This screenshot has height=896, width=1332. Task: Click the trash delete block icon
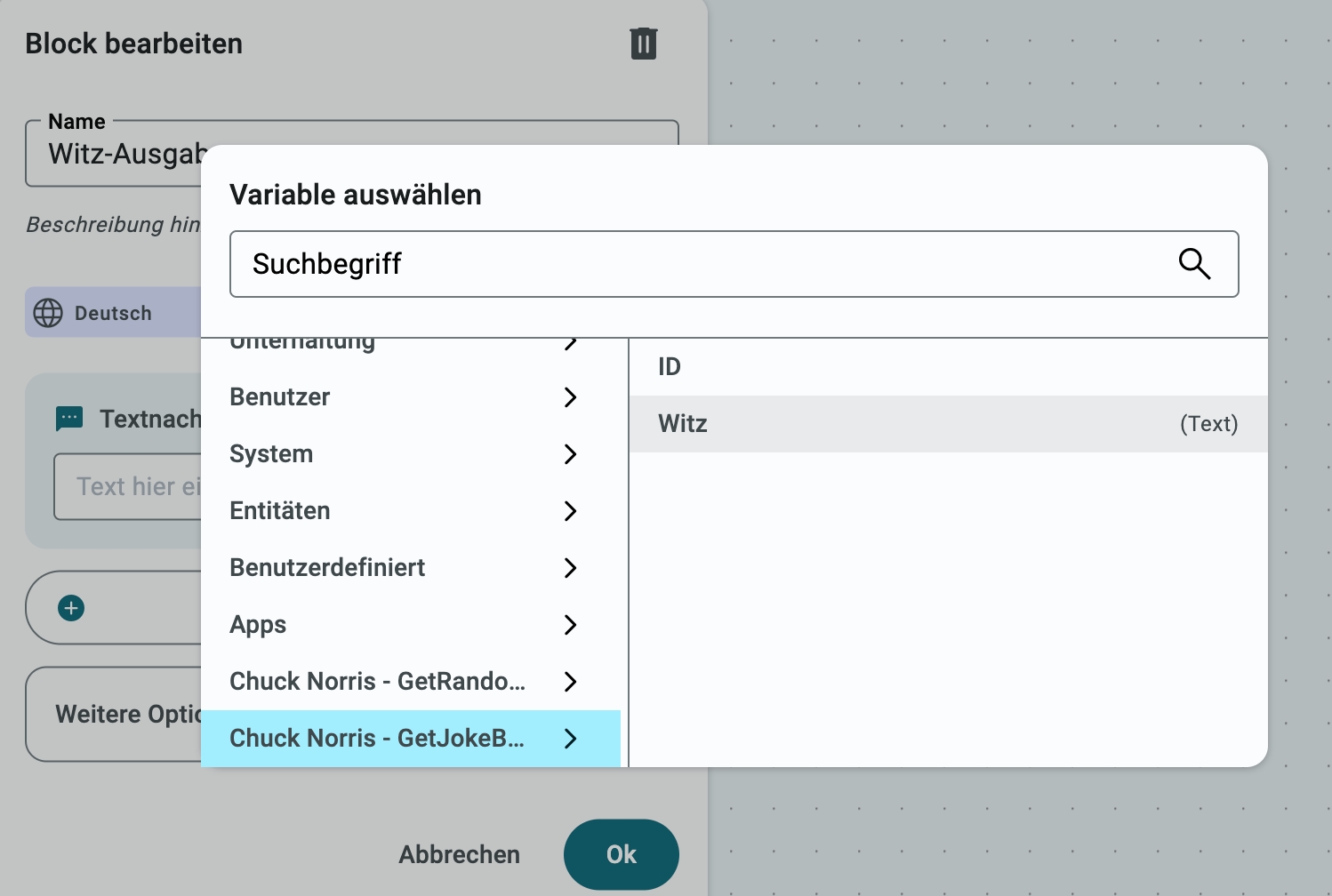coord(643,44)
